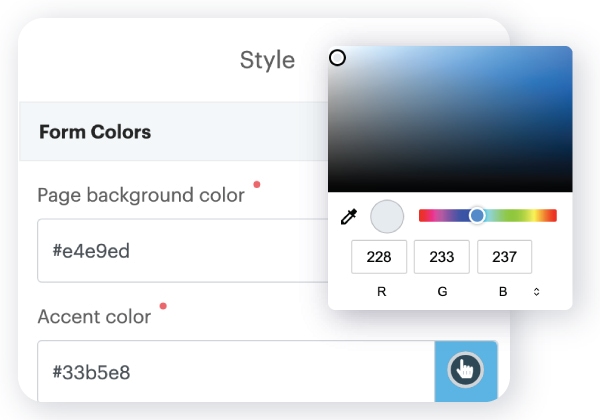Click the R value field showing 228
Viewport: 600px width, 420px height.
(379, 257)
